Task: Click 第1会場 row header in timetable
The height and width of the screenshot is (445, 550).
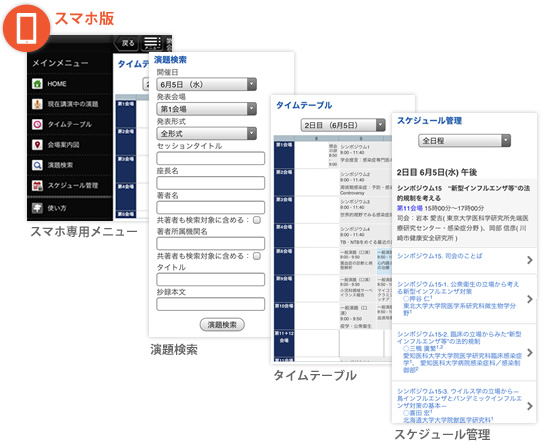Action: [x=284, y=155]
